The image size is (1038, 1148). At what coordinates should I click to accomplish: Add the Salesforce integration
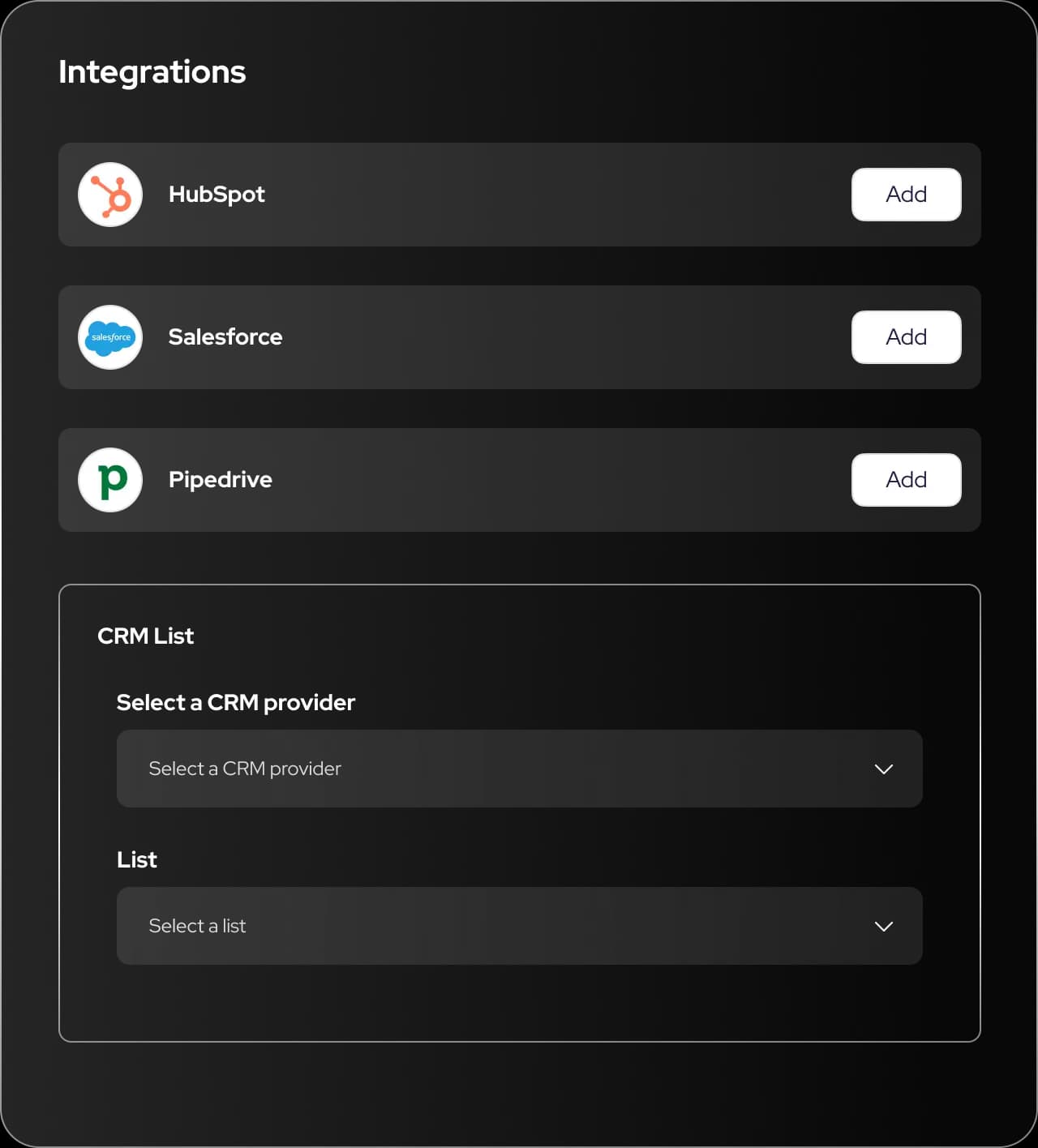click(906, 337)
